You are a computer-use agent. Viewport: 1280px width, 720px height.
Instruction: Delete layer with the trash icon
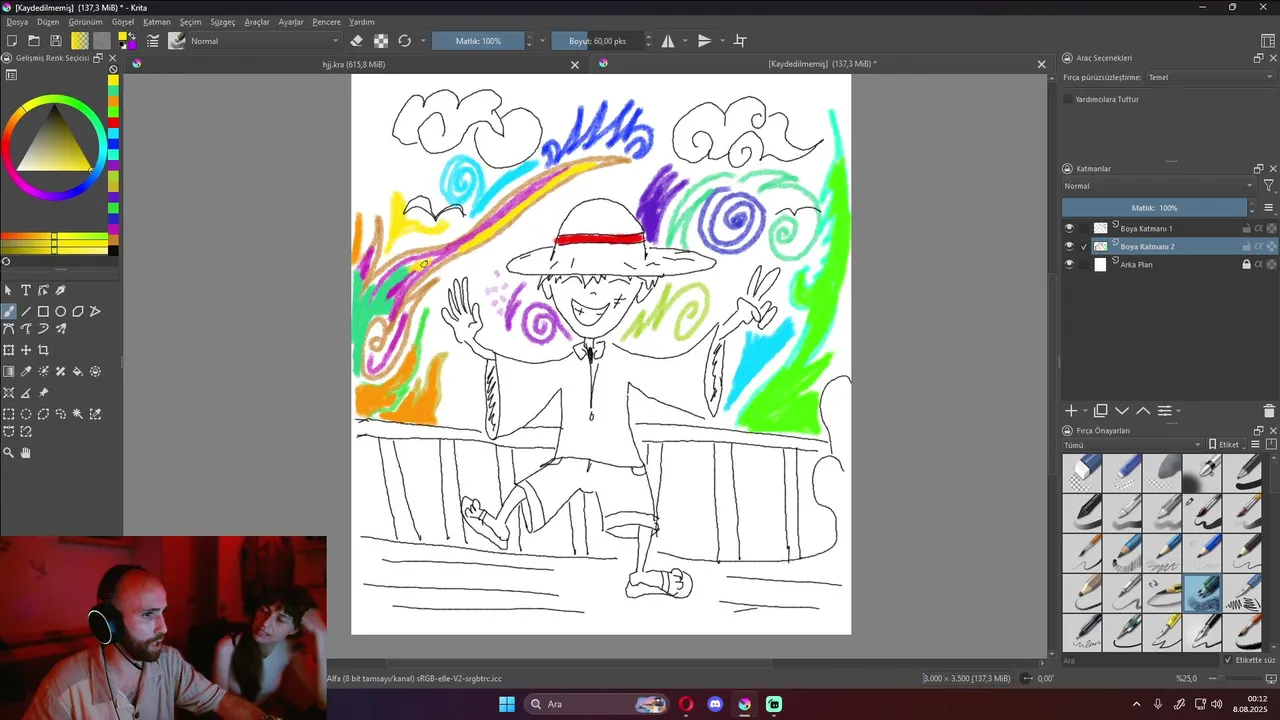click(x=1269, y=411)
